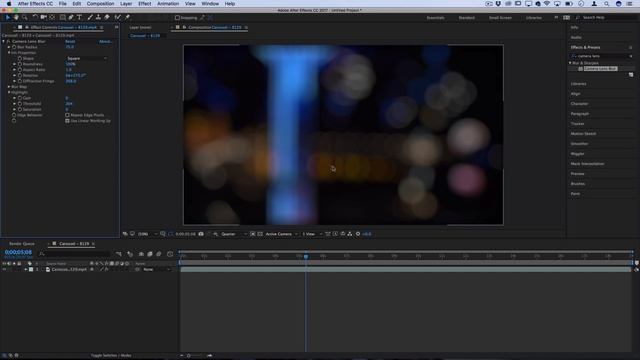Toggle Roundness stopwatch

coord(20,64)
